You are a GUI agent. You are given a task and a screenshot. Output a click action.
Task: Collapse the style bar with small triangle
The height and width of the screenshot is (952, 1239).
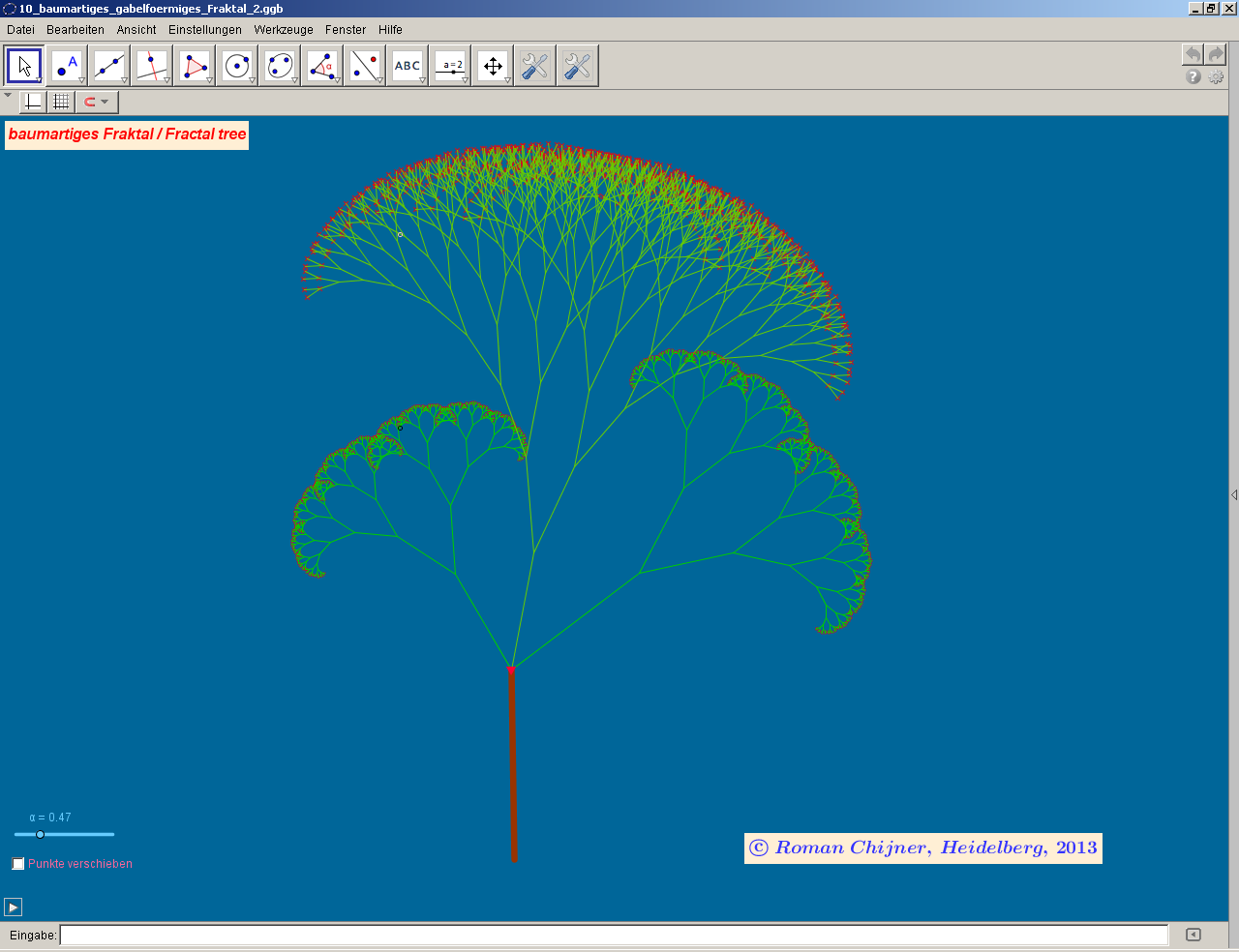pos(8,95)
